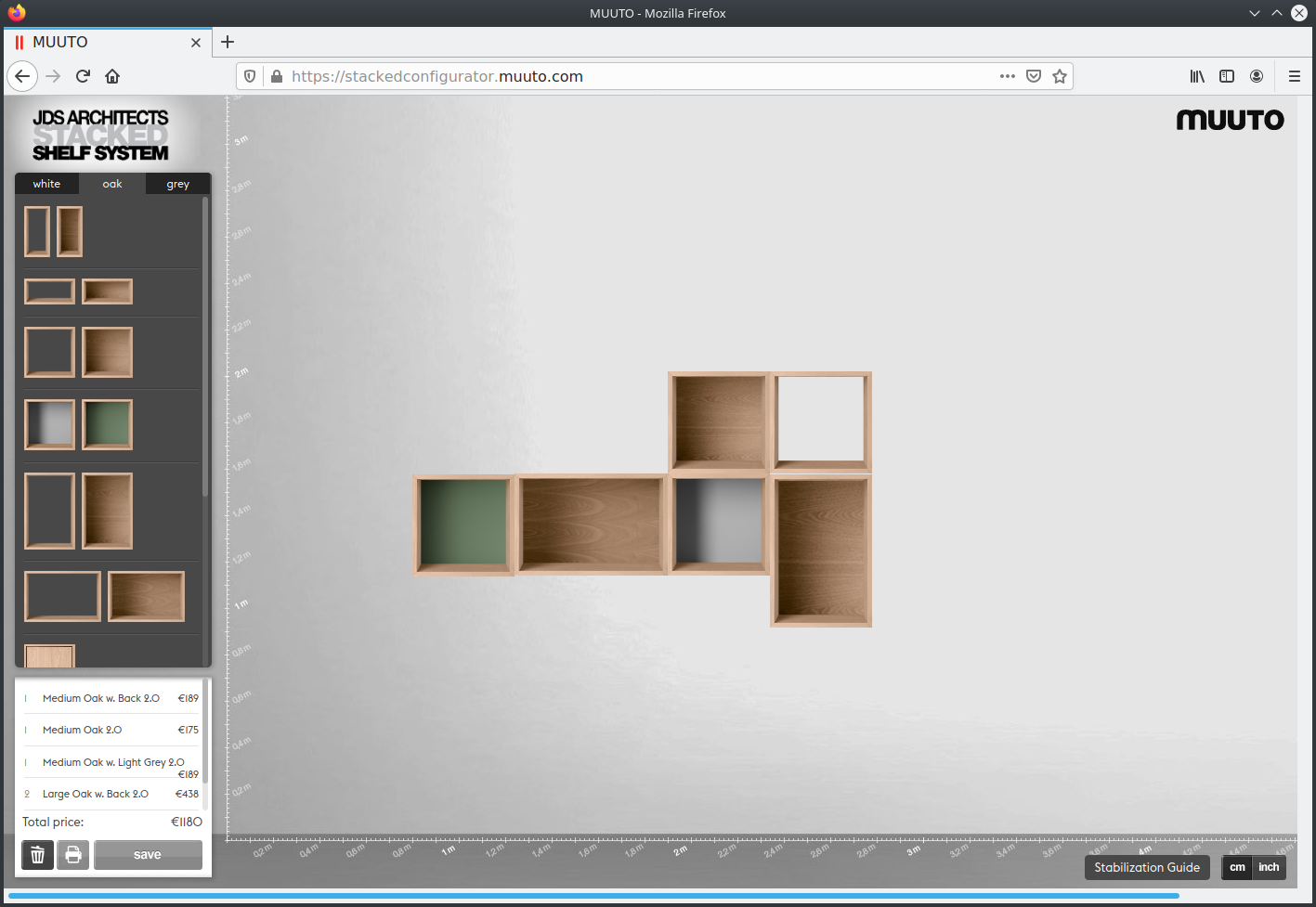Switch shelf color to grey tab
The width and height of the screenshot is (1316, 907).
(x=178, y=184)
